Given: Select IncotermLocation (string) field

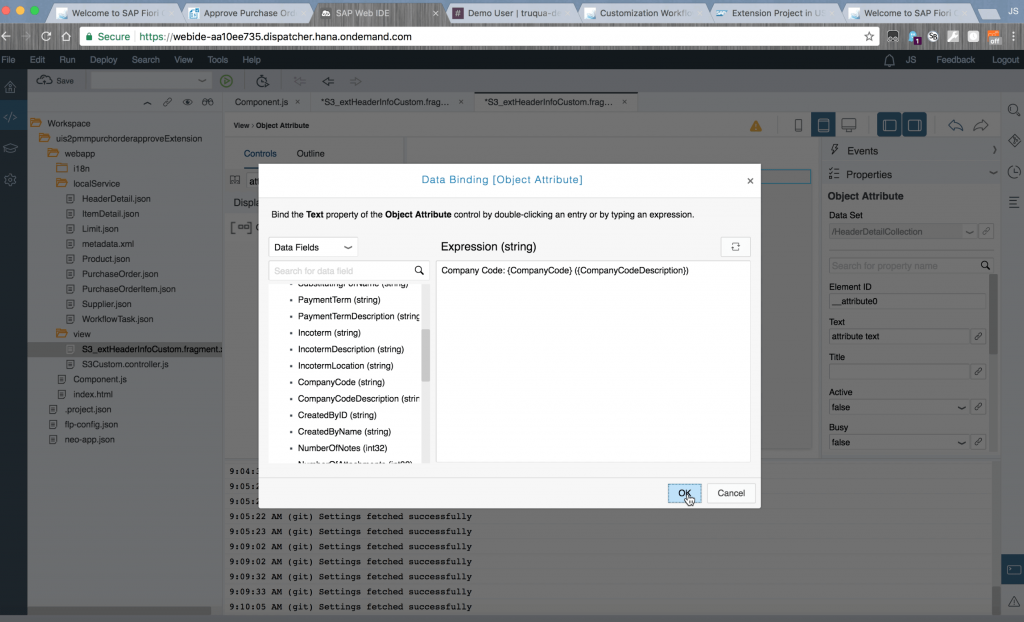Looking at the screenshot, I should coord(345,366).
